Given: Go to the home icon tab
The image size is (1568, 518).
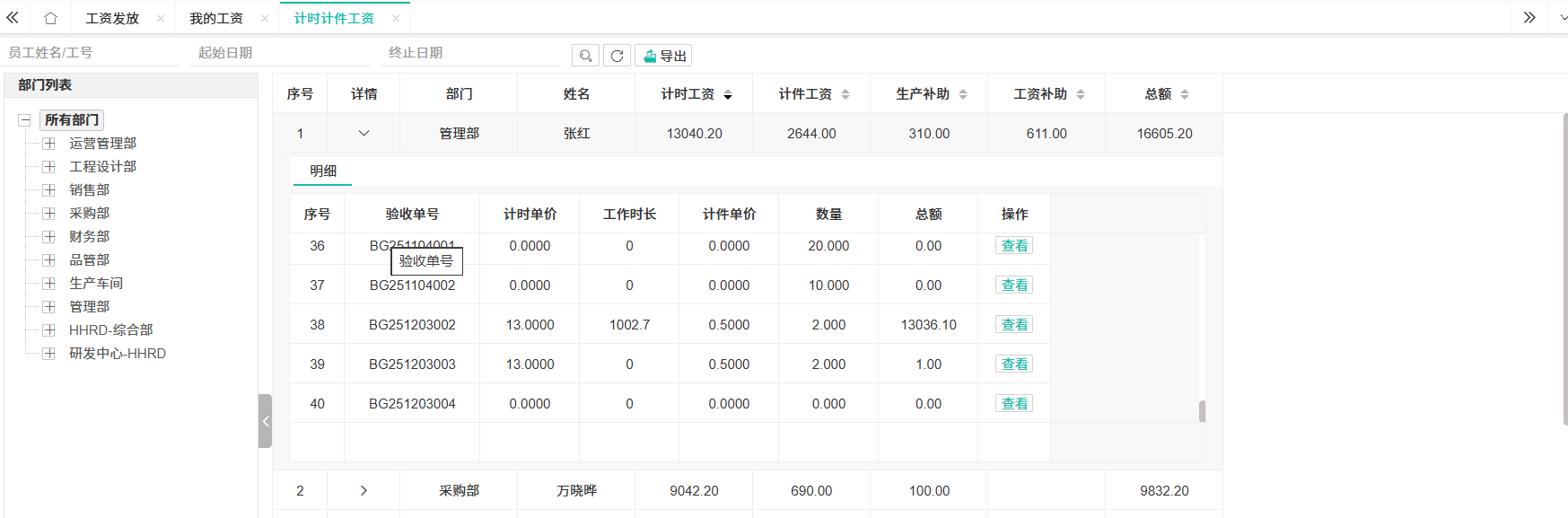Looking at the screenshot, I should pyautogui.click(x=50, y=18).
